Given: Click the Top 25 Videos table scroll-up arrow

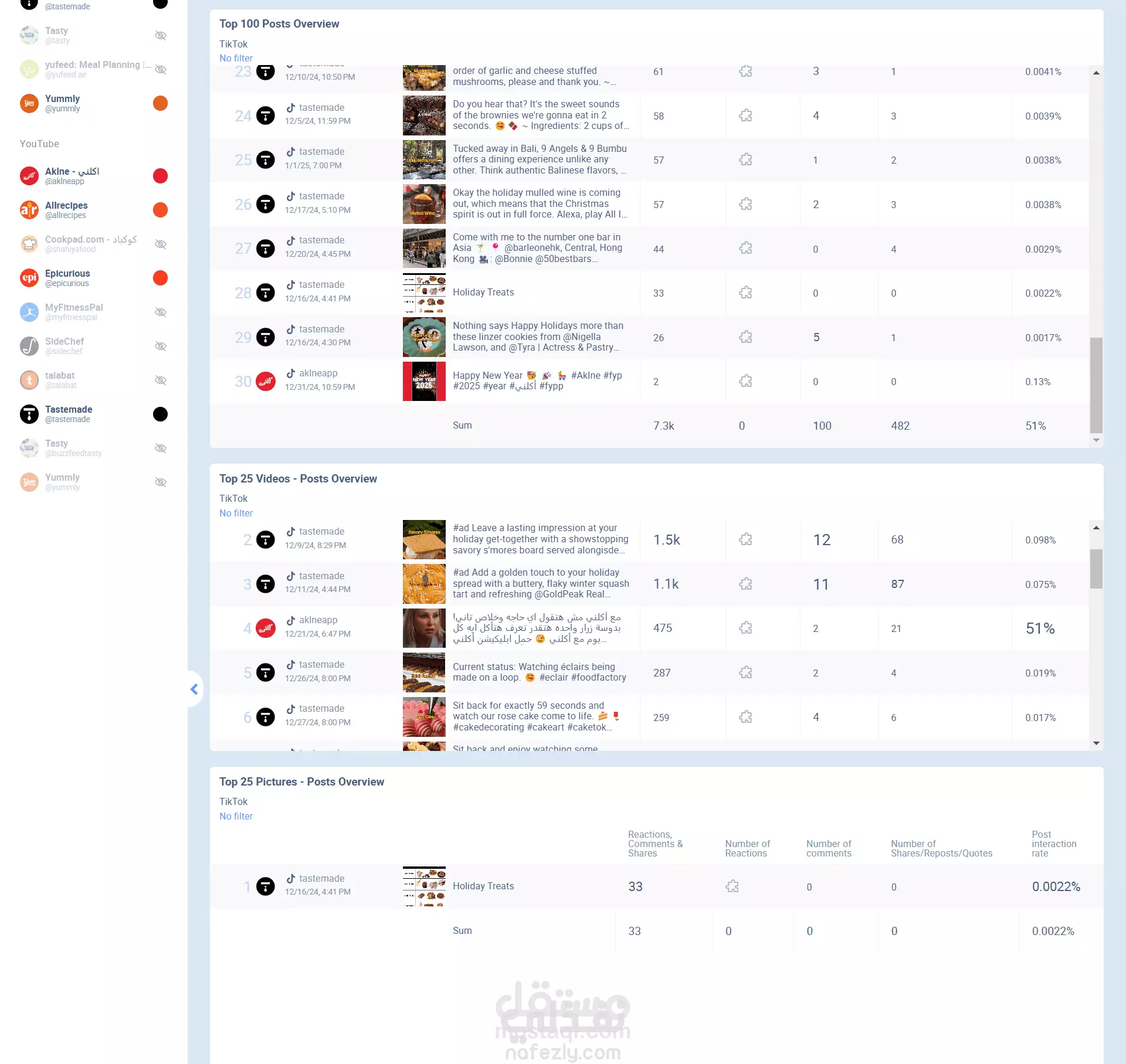Looking at the screenshot, I should 1096,528.
